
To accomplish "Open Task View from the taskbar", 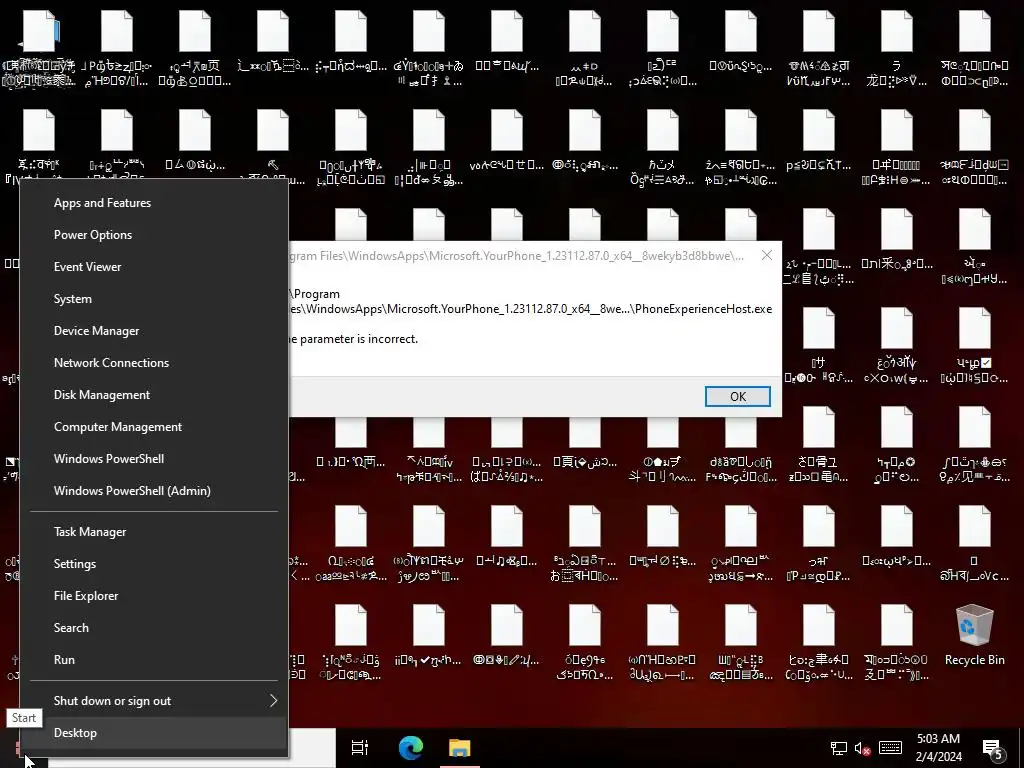I will [359, 748].
